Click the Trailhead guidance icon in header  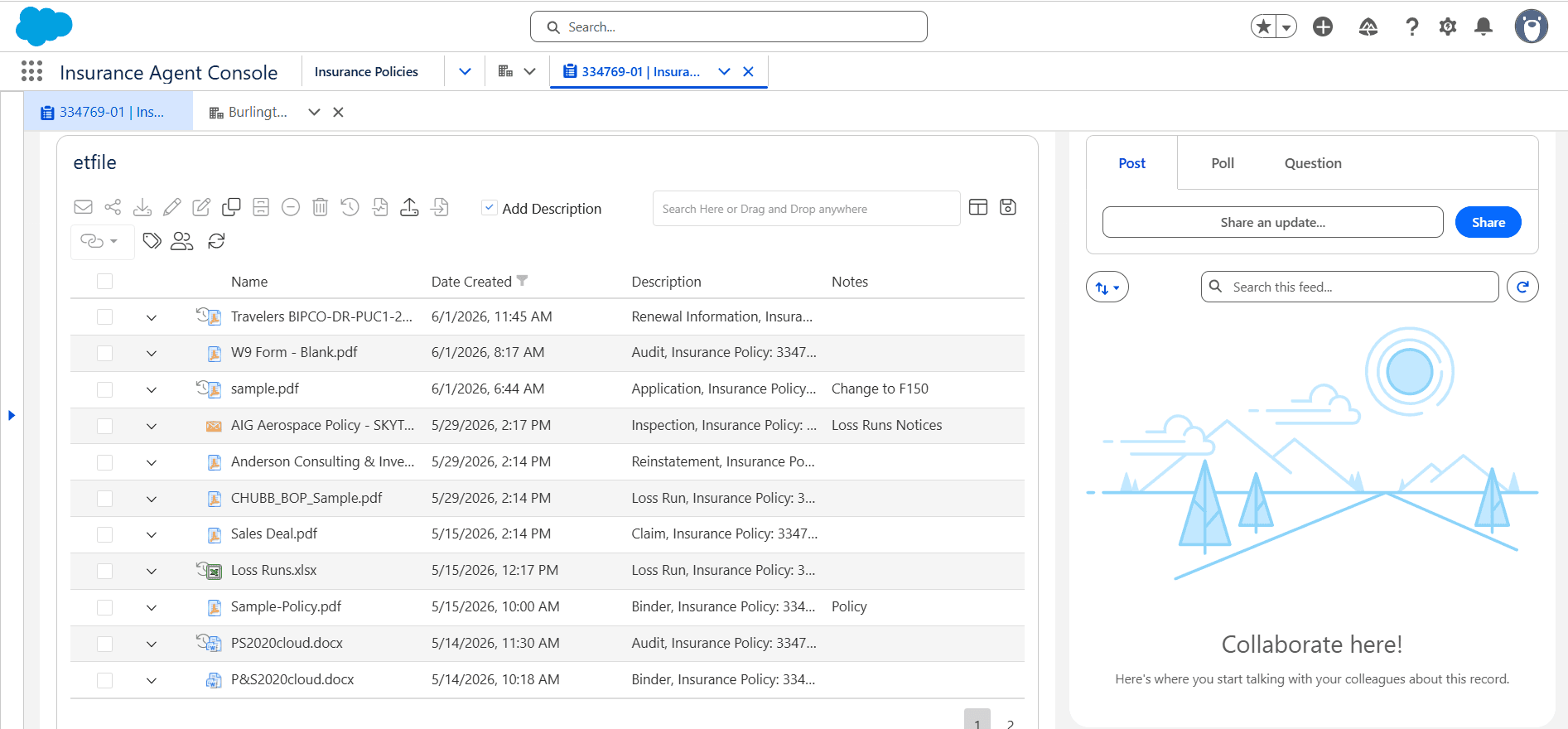point(1368,27)
